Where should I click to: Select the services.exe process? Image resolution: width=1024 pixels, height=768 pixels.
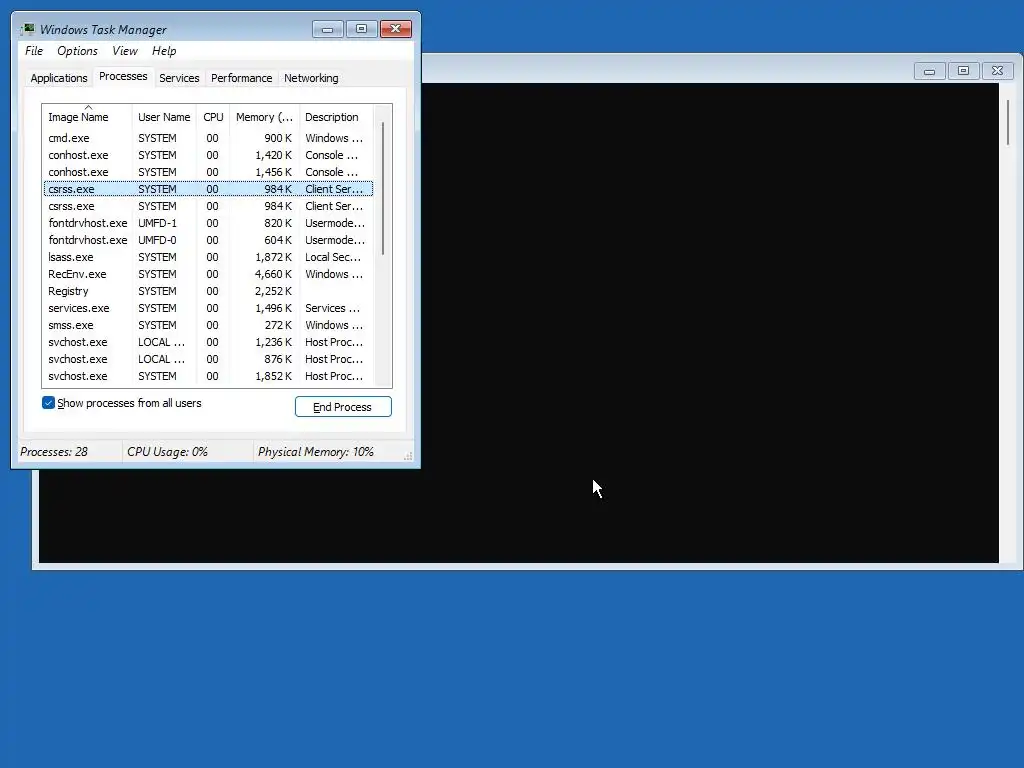[x=208, y=308]
